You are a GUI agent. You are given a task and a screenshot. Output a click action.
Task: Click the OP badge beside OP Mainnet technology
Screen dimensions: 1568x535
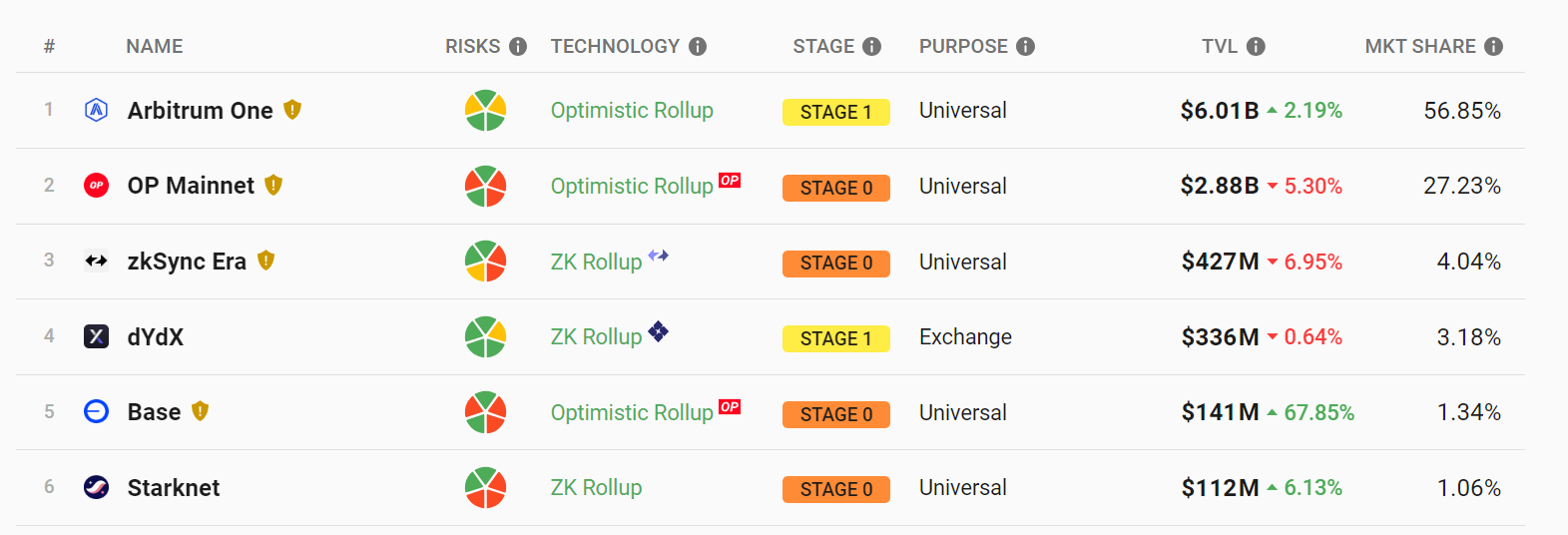730,181
